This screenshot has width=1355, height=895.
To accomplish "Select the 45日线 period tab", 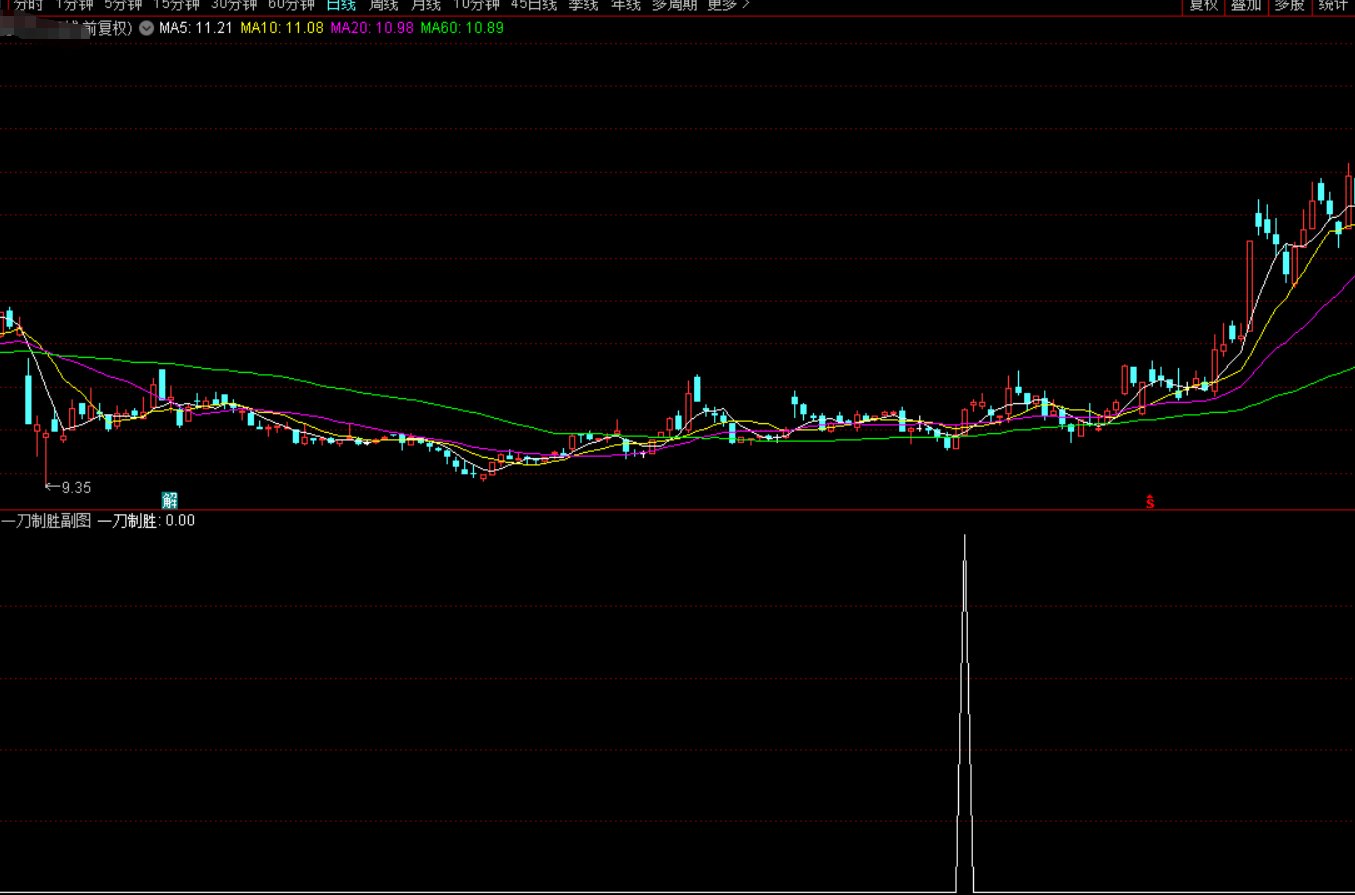I will 534,5.
